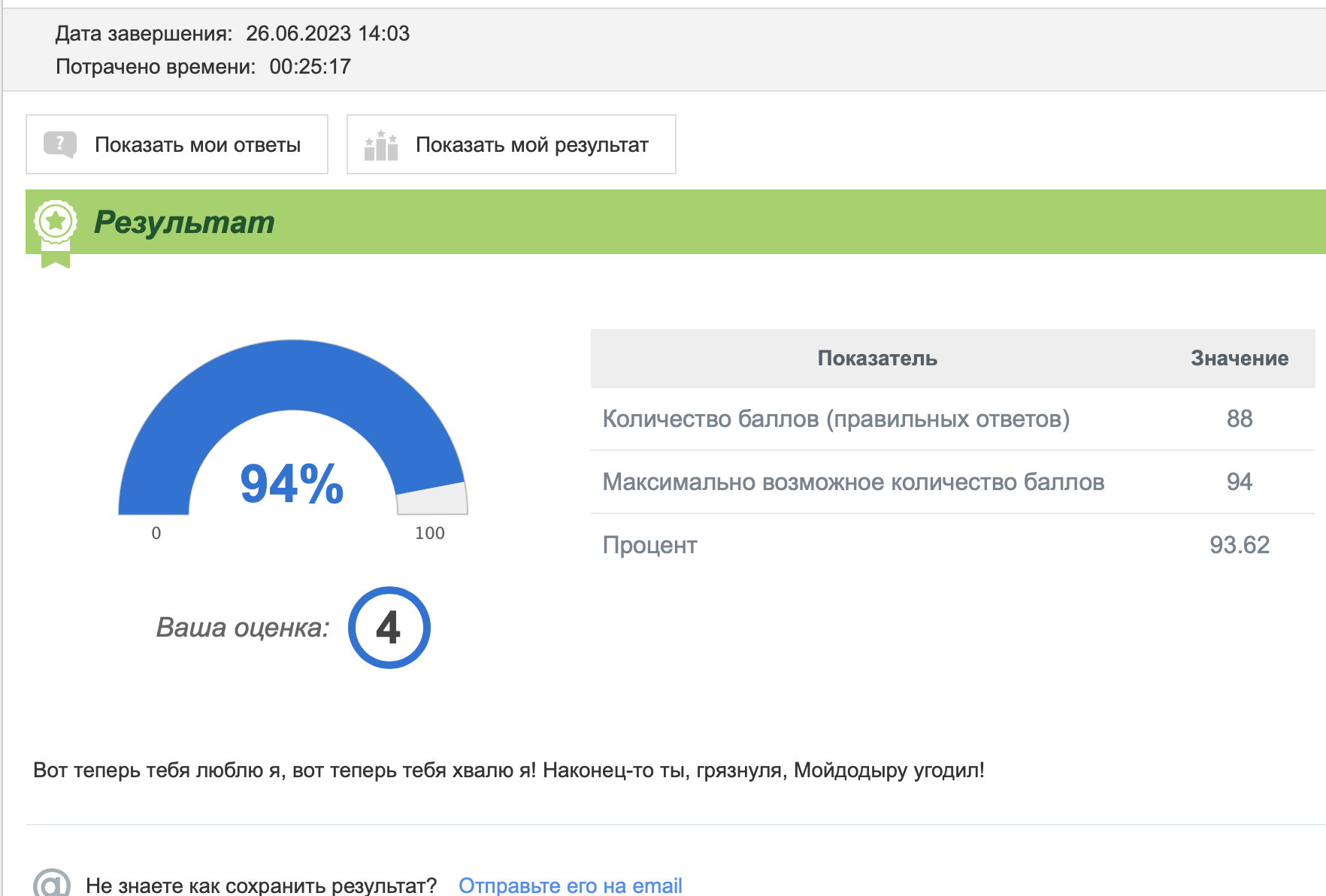Click the 94% gauge value
Screen dimensions: 1326x896
pyautogui.click(x=292, y=483)
